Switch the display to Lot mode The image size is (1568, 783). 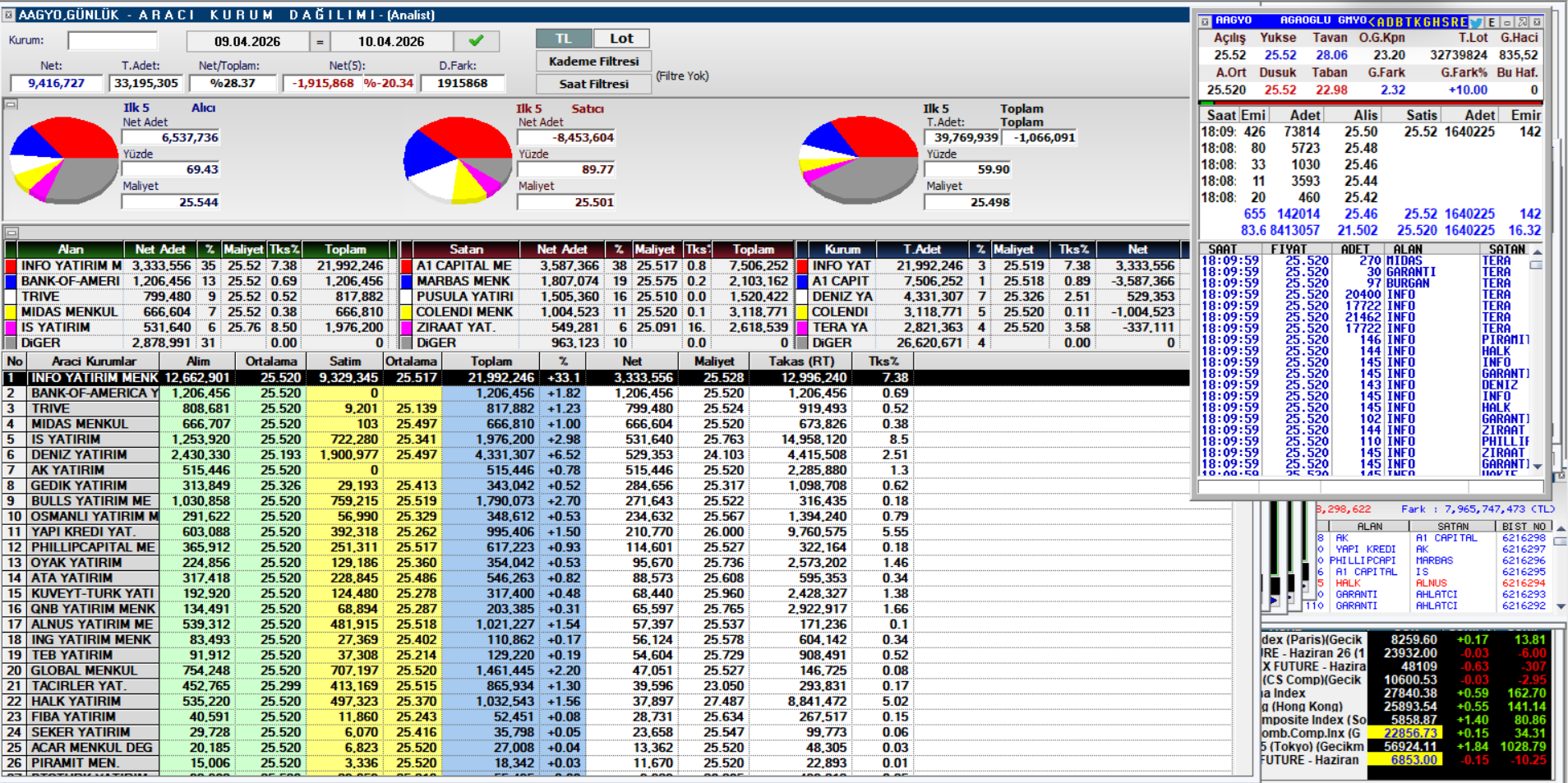tap(621, 39)
